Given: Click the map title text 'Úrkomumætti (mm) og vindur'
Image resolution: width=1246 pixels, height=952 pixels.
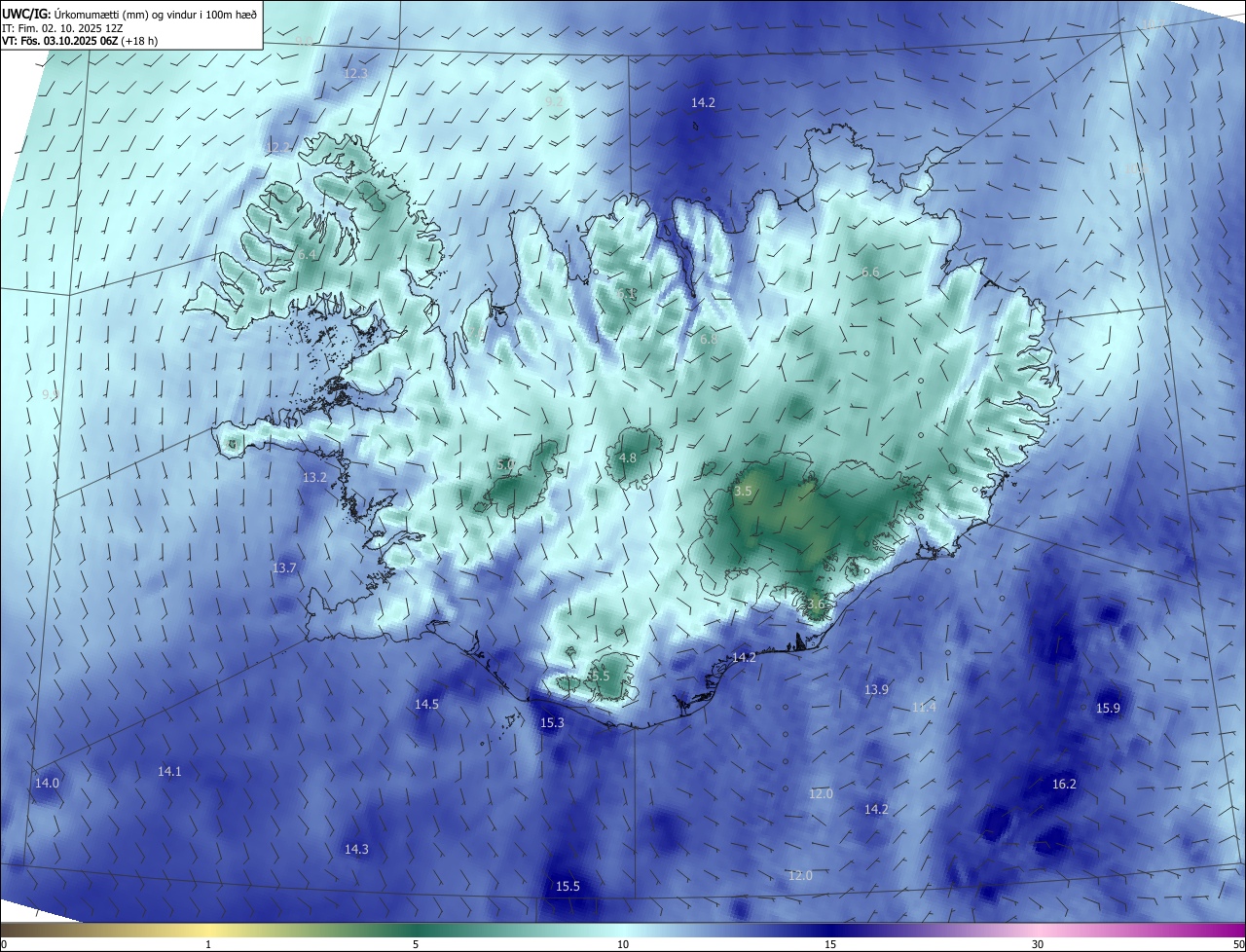Looking at the screenshot, I should pyautogui.click(x=123, y=14).
